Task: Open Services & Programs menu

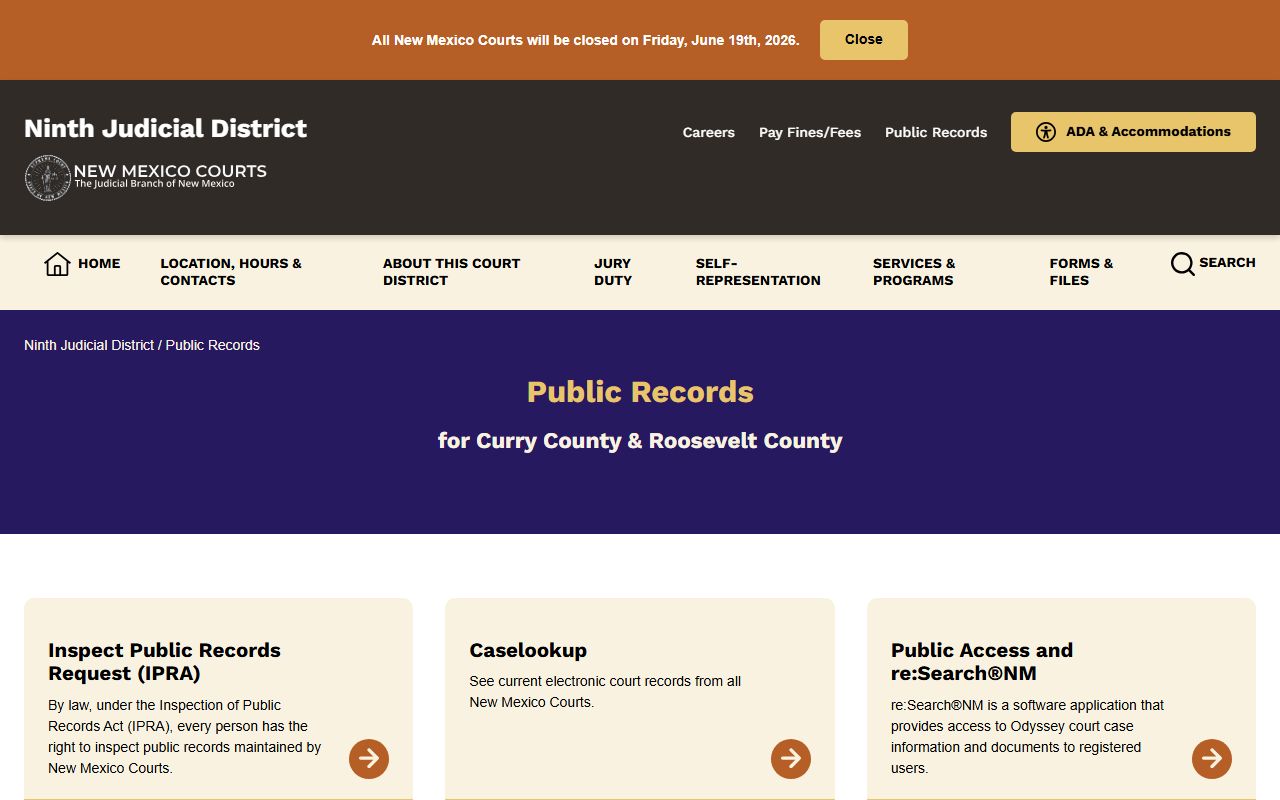Action: (x=914, y=272)
